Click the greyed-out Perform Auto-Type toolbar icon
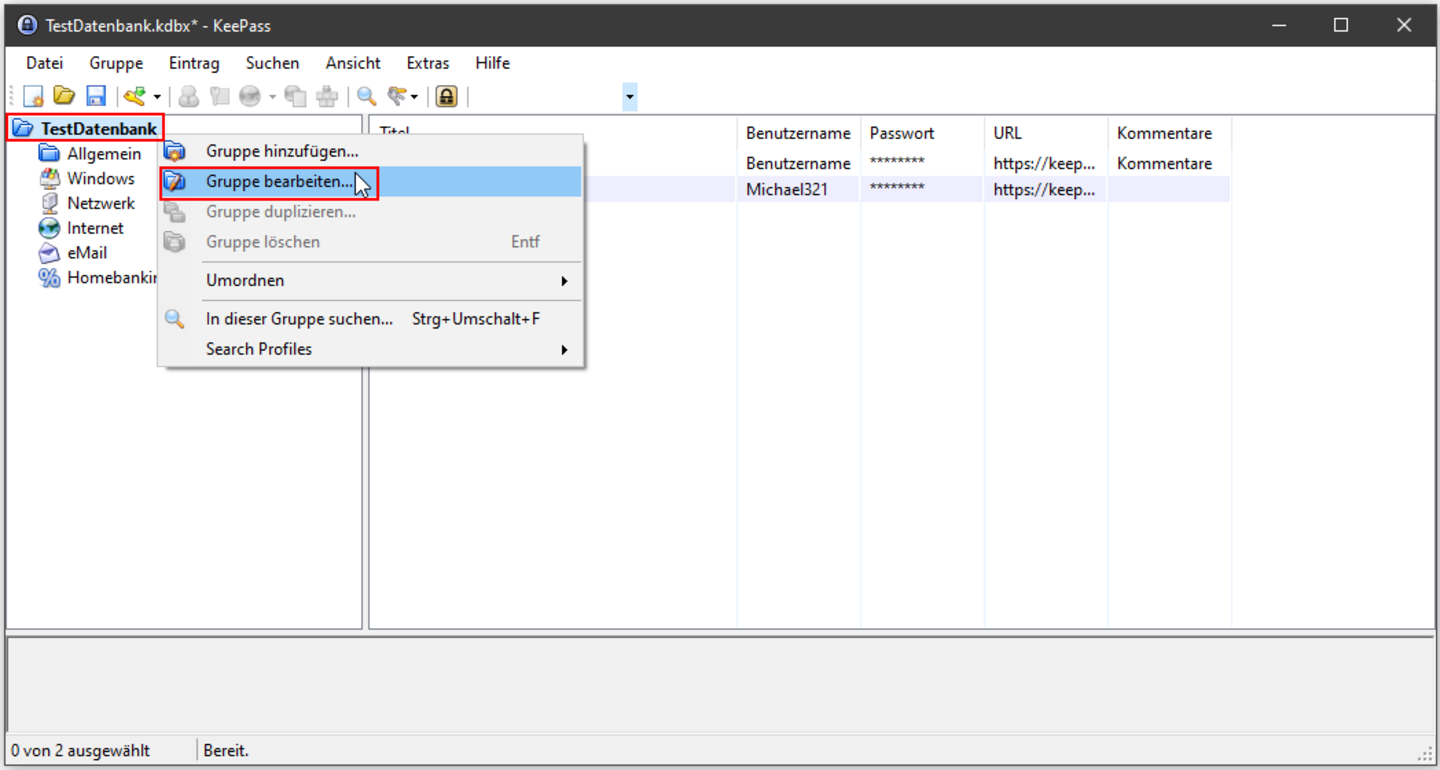 (327, 96)
